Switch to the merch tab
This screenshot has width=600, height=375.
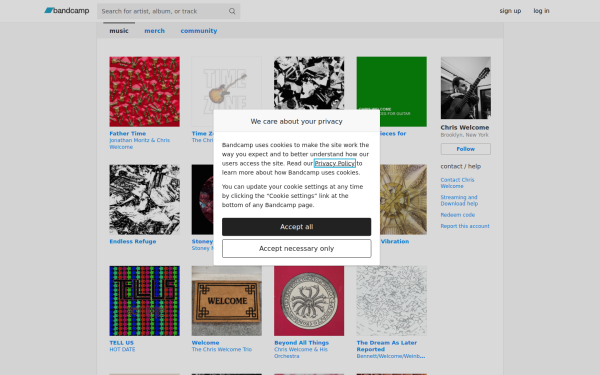154,31
